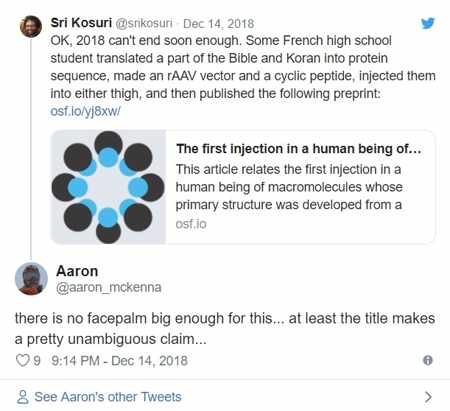The width and height of the screenshot is (450, 411).
Task: Open Aaron's profile avatar
Action: point(31,279)
